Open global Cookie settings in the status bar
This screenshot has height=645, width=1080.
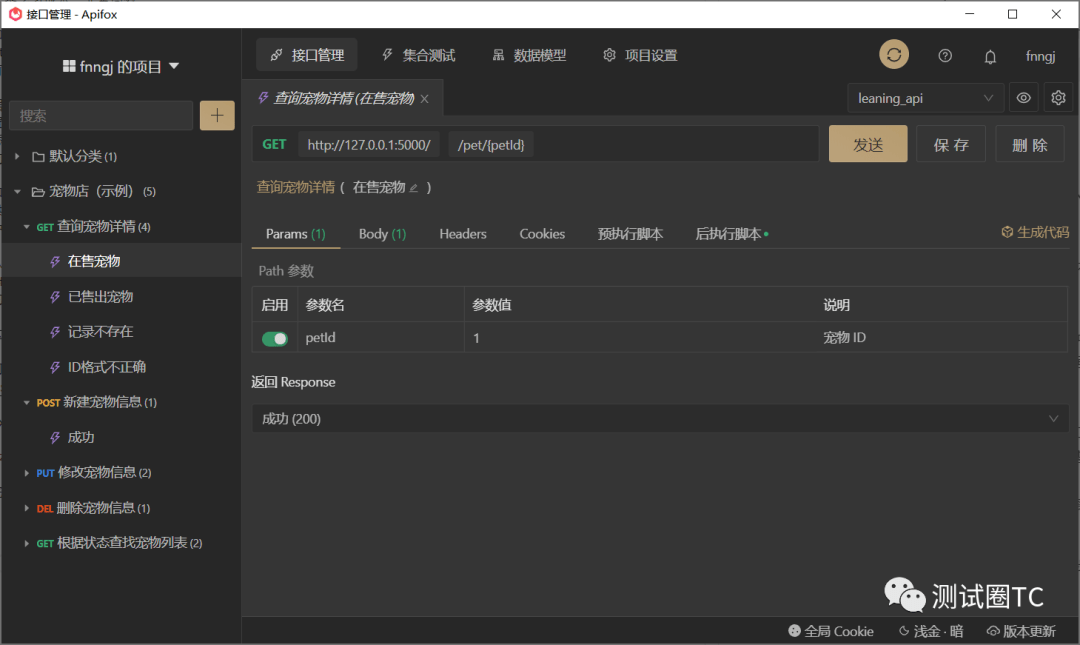click(831, 631)
